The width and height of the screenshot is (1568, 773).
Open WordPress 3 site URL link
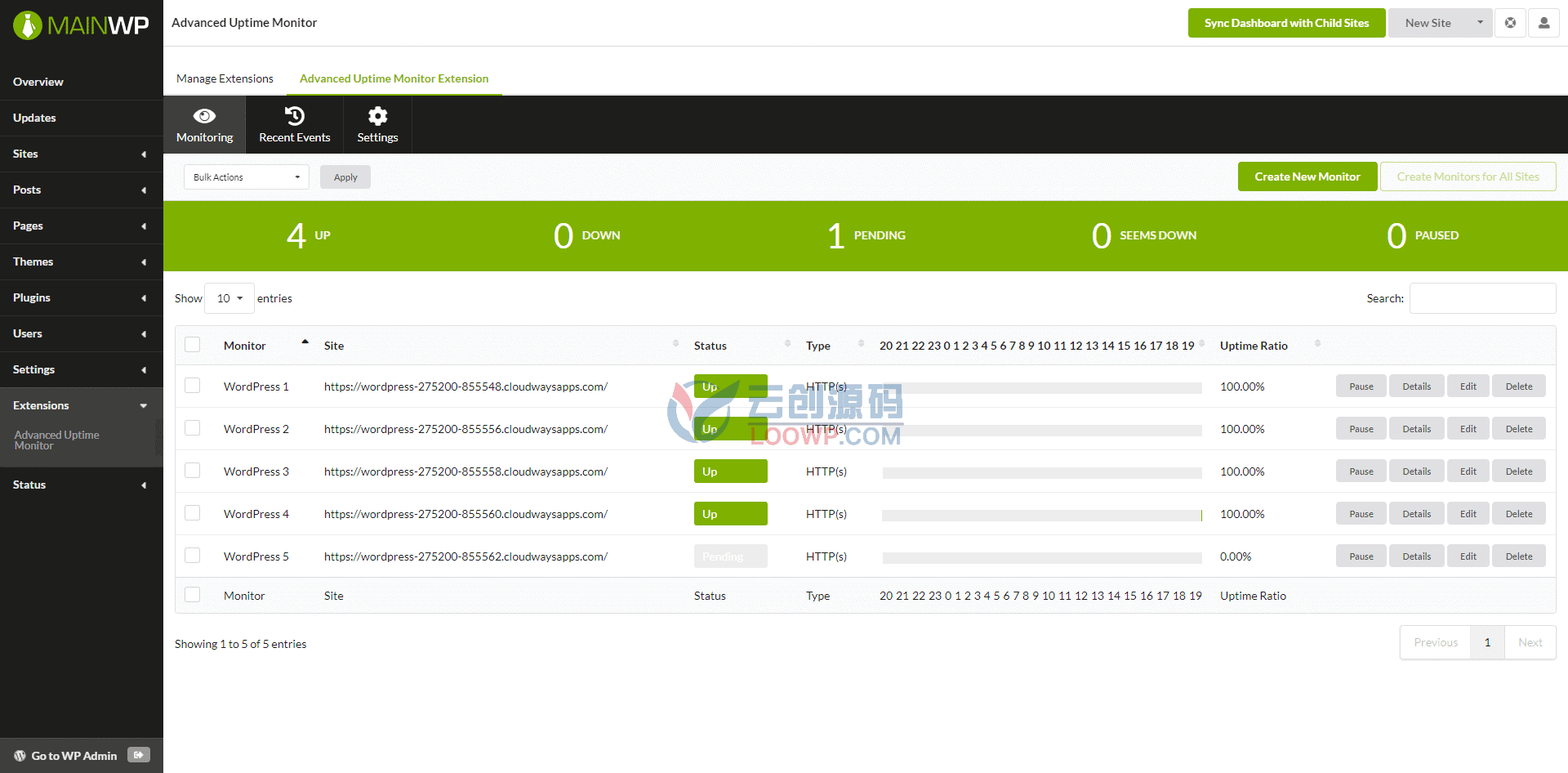click(465, 471)
